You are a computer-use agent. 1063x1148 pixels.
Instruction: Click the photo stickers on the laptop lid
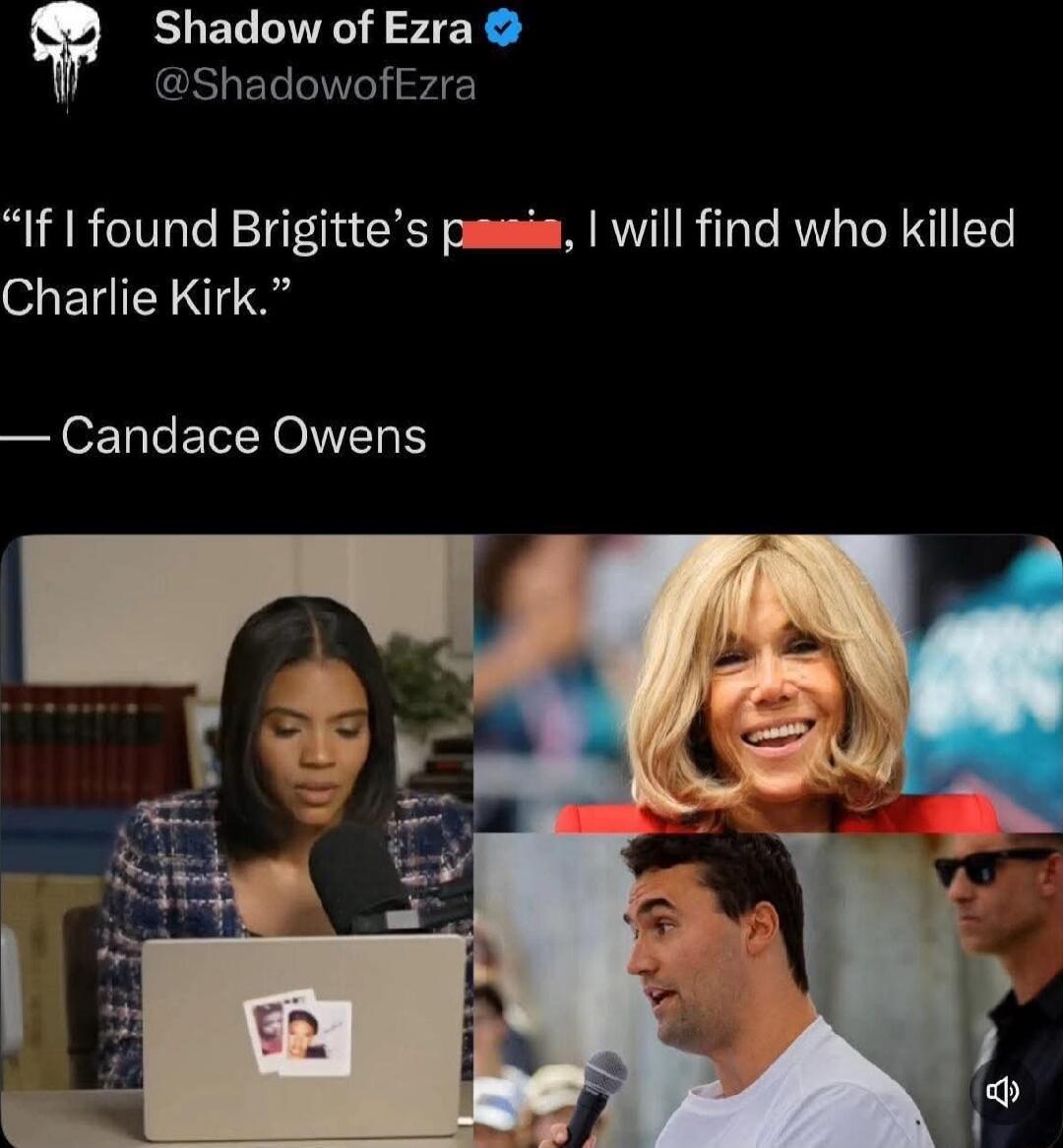point(298,1031)
